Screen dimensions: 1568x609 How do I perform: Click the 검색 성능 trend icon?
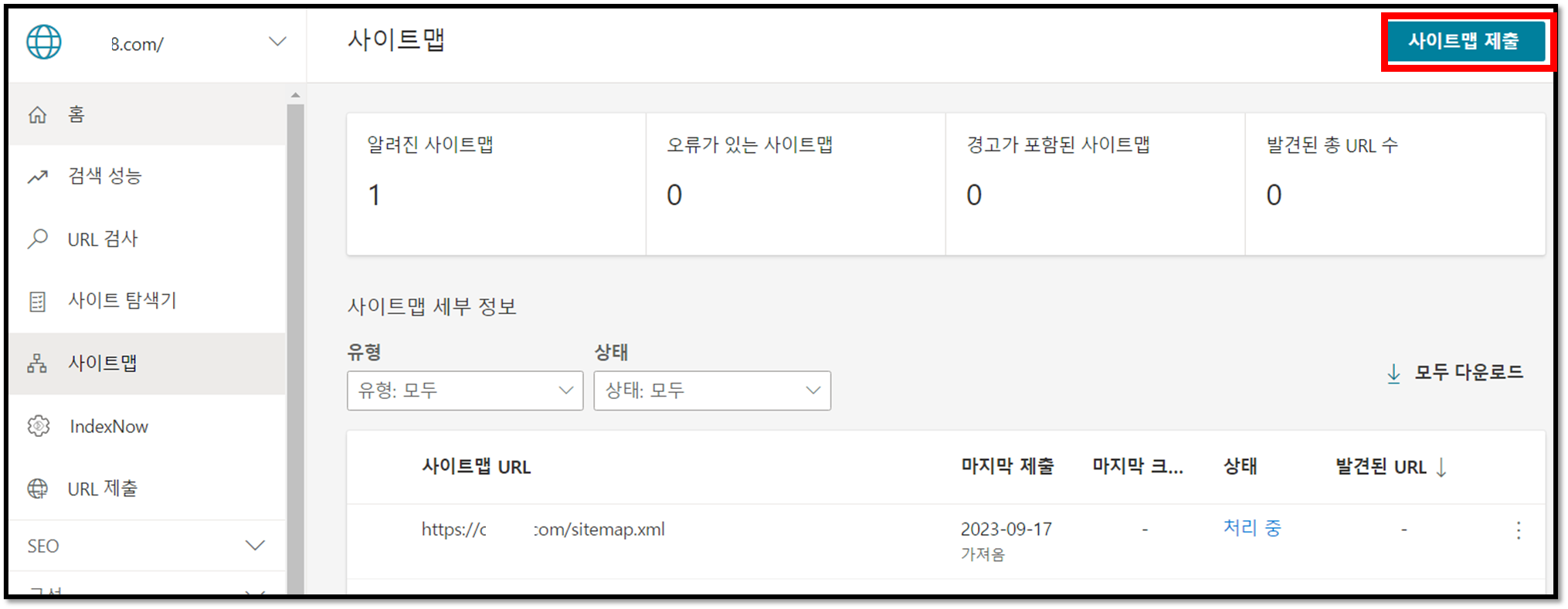pyautogui.click(x=38, y=177)
